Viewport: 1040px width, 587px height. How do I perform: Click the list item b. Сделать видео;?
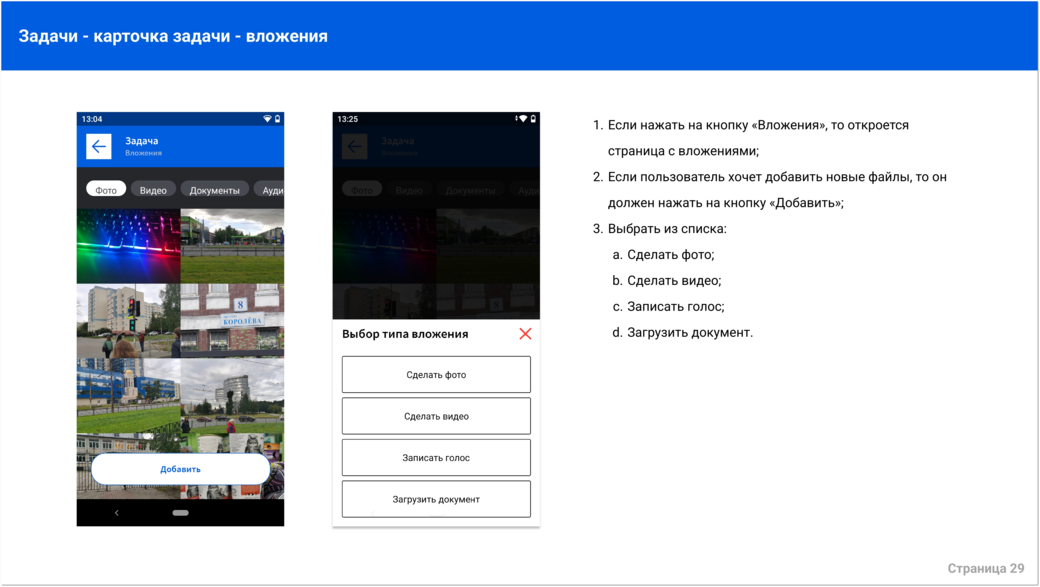pyautogui.click(x=667, y=281)
